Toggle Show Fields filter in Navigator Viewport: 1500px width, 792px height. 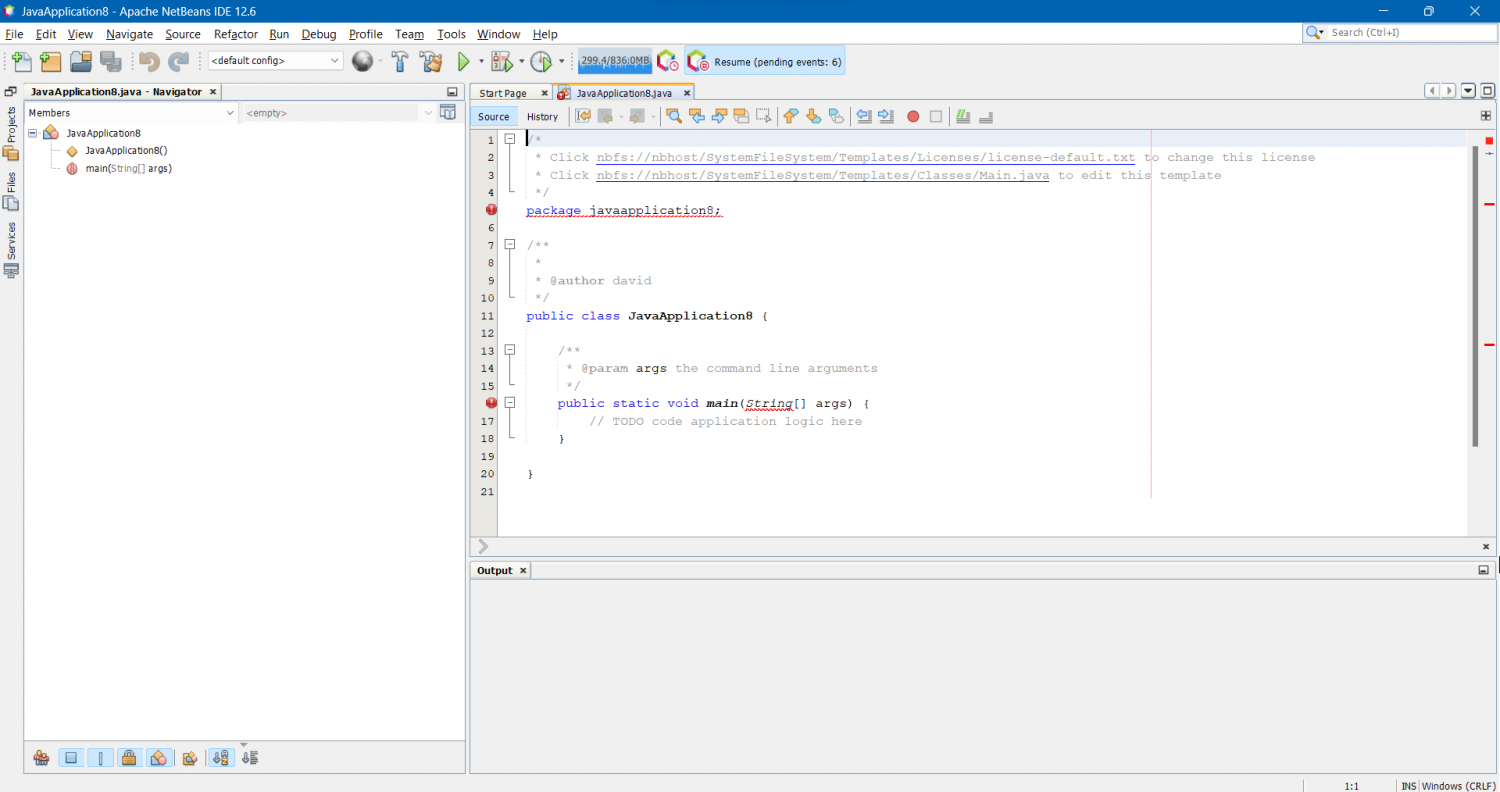[71, 758]
